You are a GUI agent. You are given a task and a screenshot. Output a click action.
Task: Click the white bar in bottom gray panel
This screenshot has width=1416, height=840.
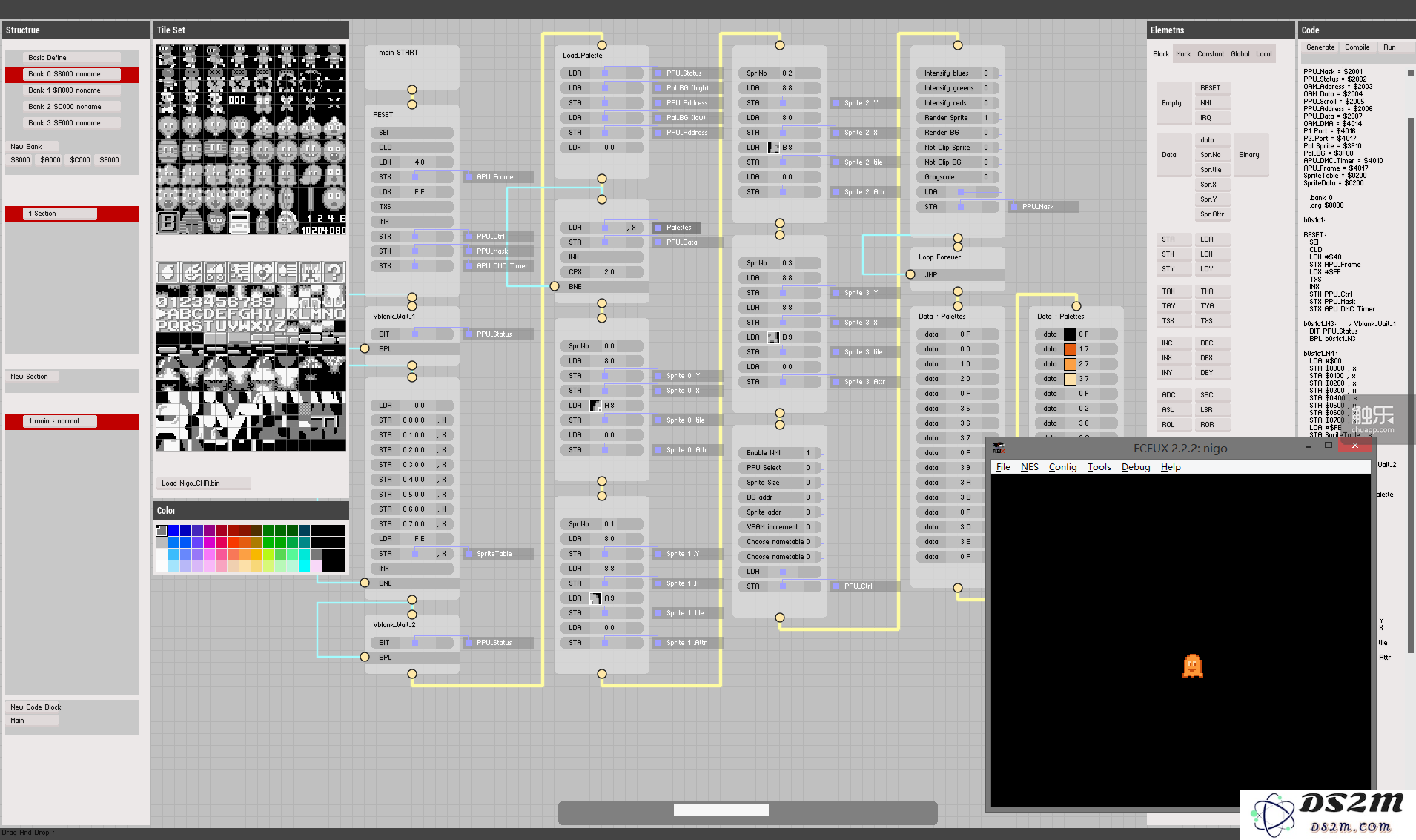(721, 810)
